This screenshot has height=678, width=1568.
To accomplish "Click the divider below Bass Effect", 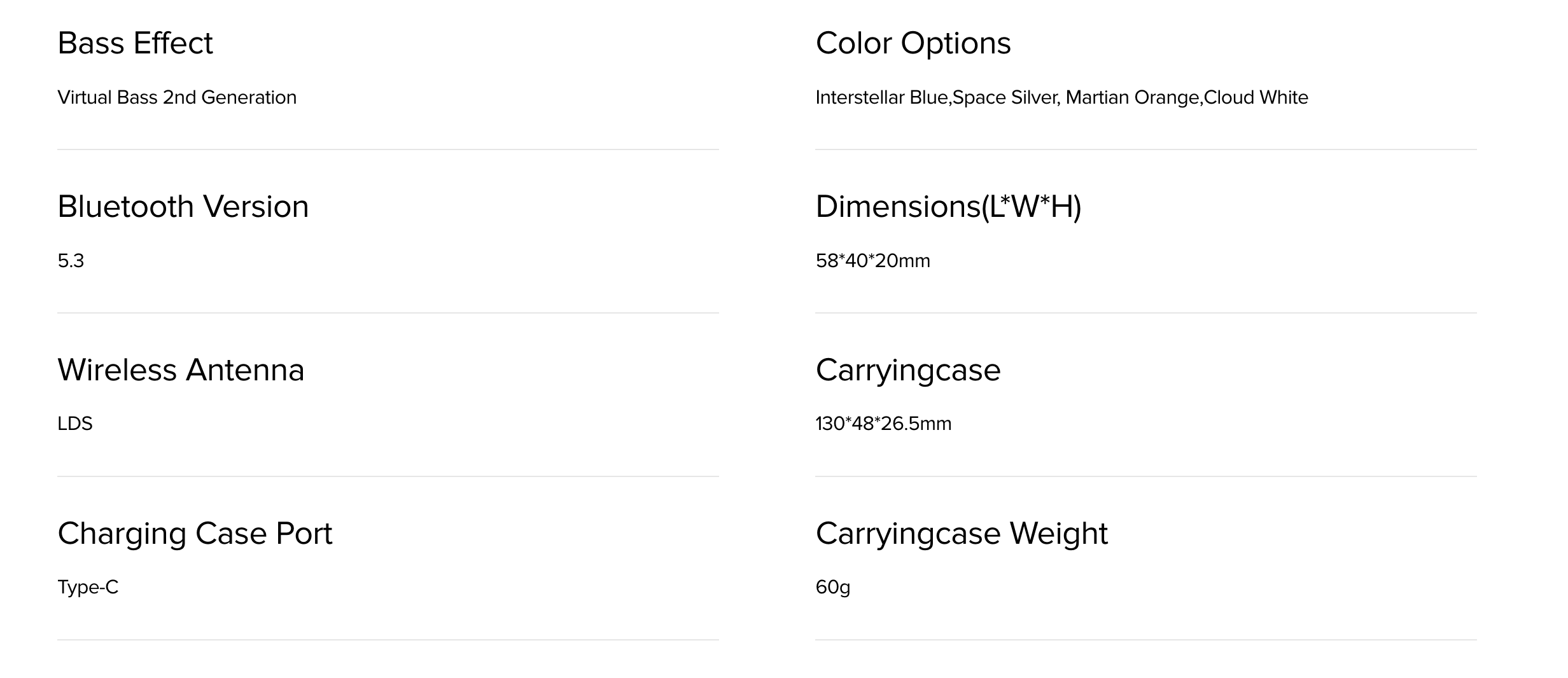I will (x=388, y=149).
